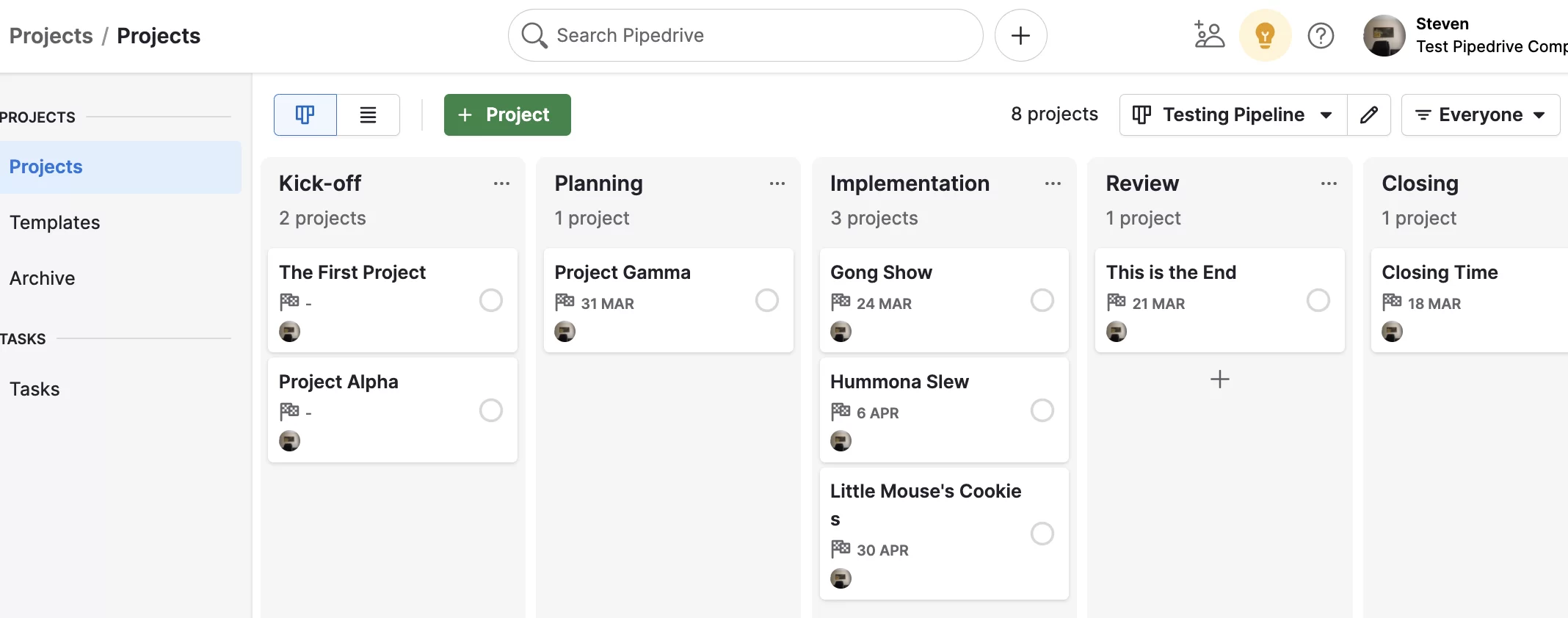Switch to board (kanban) view icon
1568x618 pixels.
point(305,114)
